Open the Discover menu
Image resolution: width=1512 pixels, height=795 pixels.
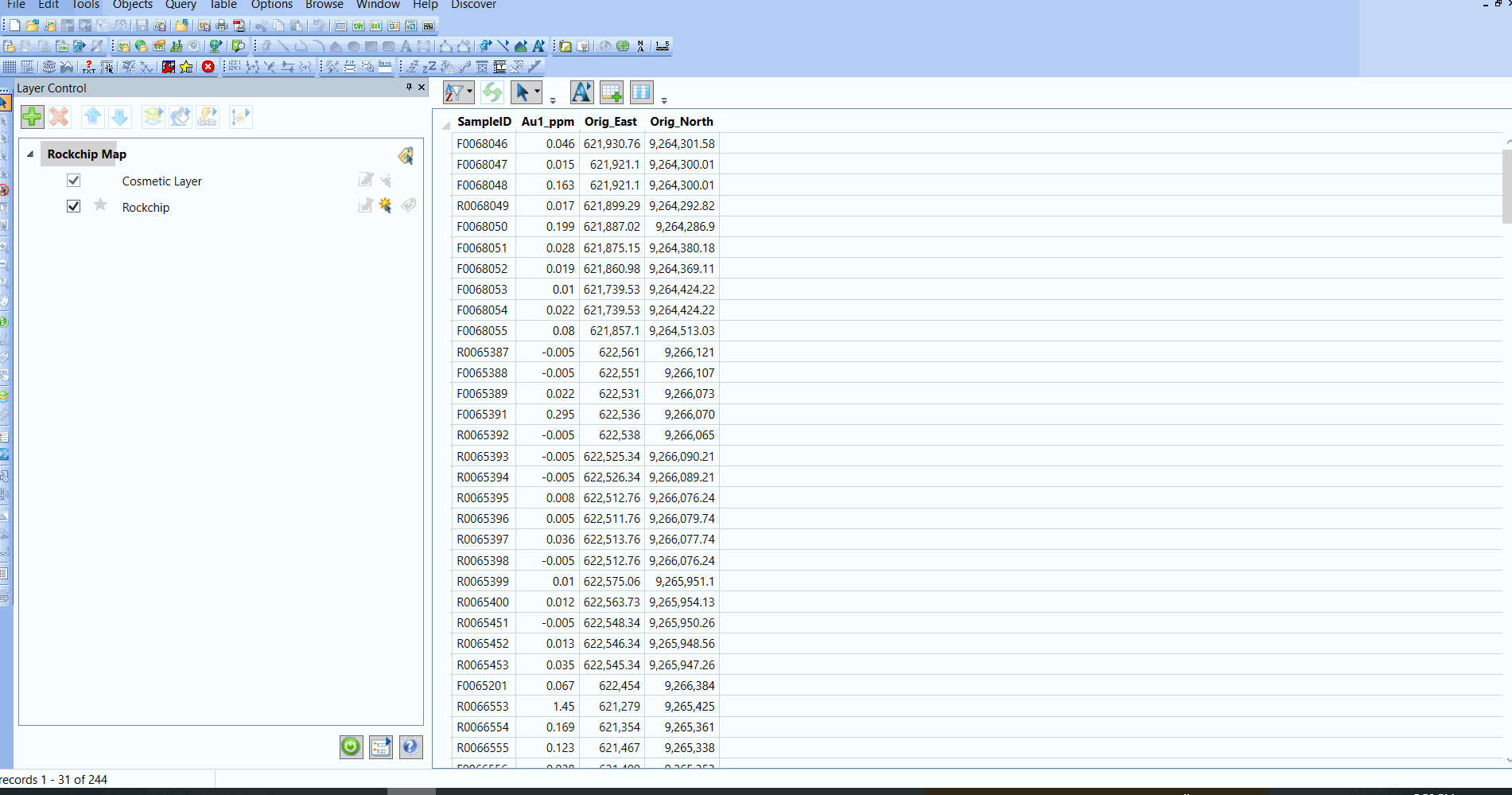tap(473, 6)
